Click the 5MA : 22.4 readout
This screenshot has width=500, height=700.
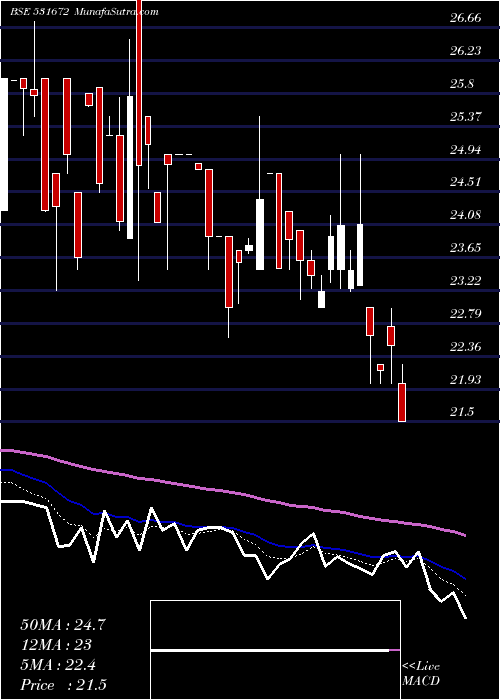coord(58,665)
